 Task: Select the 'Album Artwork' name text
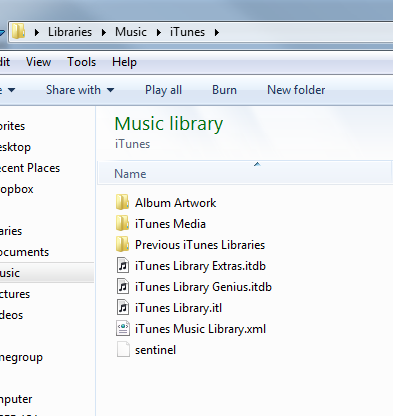coord(175,203)
